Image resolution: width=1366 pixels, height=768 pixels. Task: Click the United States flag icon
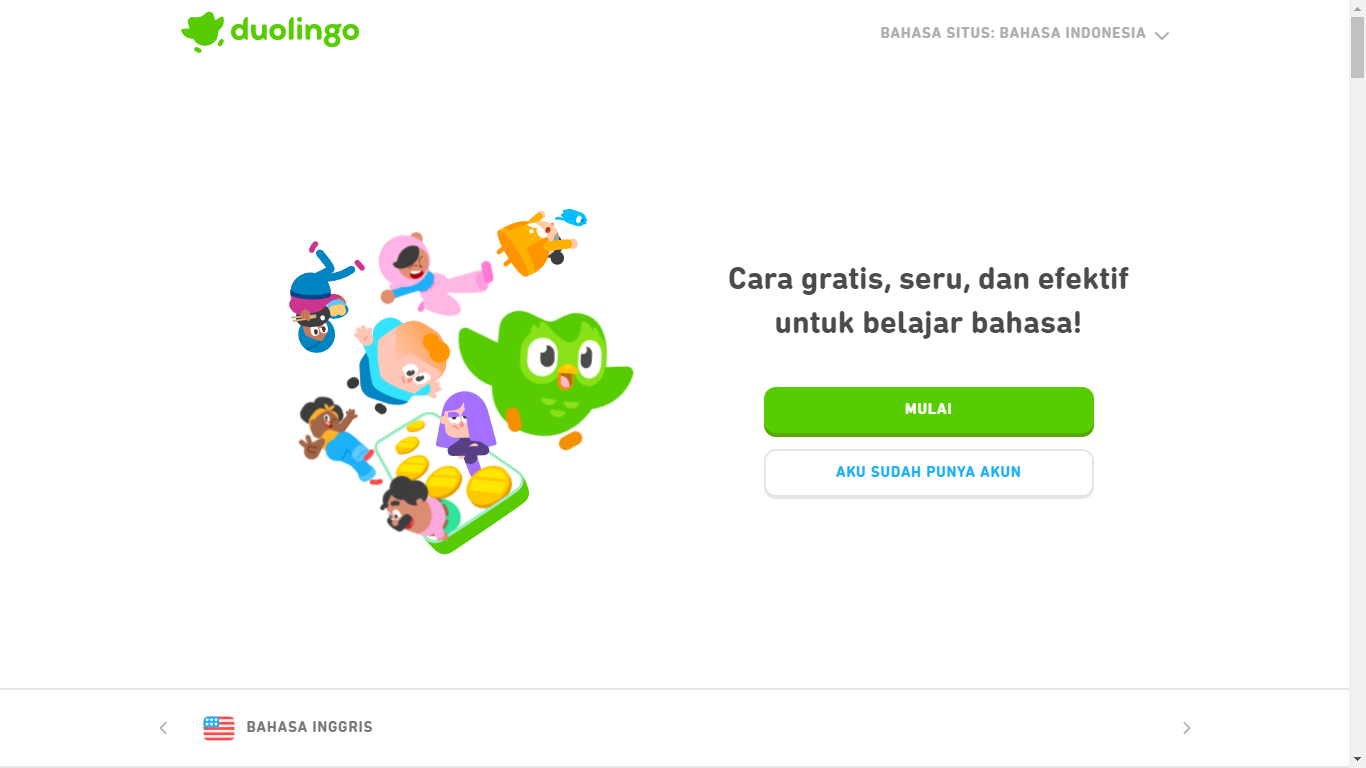tap(219, 728)
